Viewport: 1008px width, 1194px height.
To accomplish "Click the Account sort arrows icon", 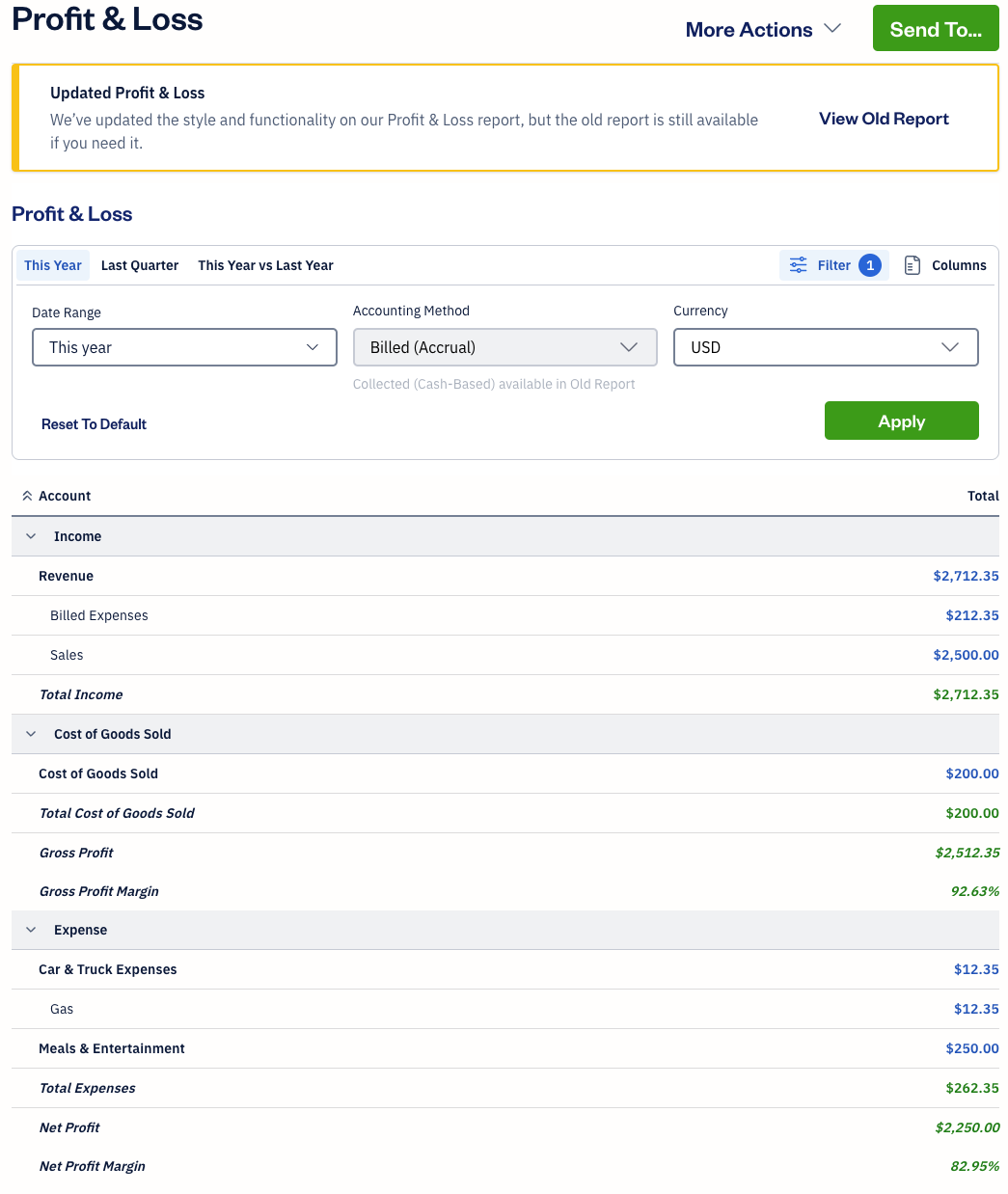I will (27, 496).
